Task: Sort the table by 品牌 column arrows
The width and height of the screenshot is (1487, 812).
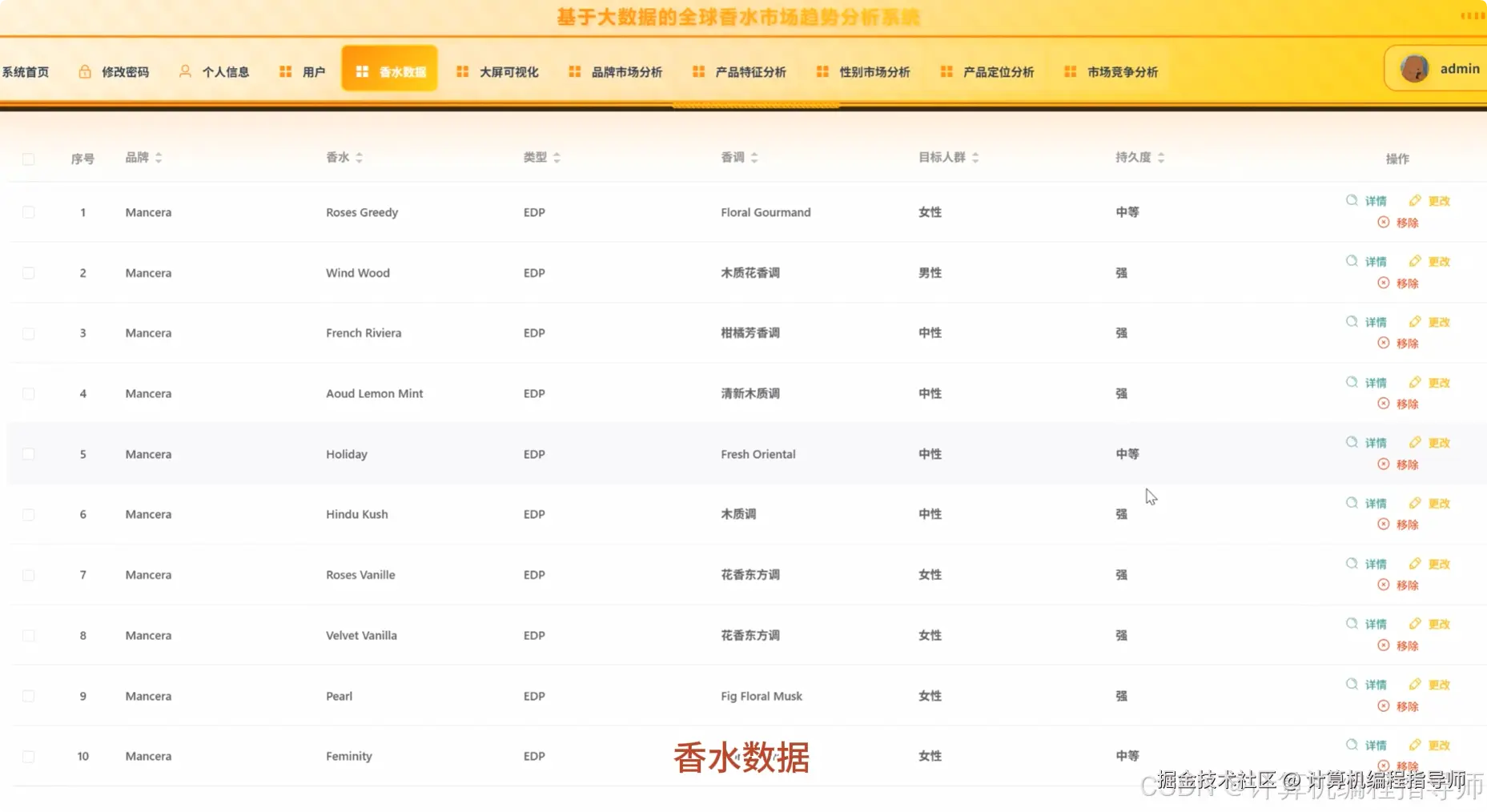Action: point(160,157)
